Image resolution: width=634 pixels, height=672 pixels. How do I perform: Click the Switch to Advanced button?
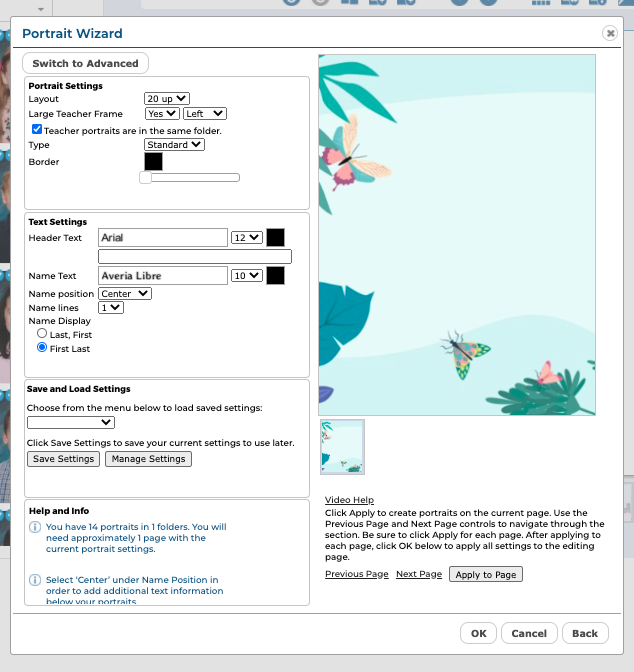click(86, 63)
